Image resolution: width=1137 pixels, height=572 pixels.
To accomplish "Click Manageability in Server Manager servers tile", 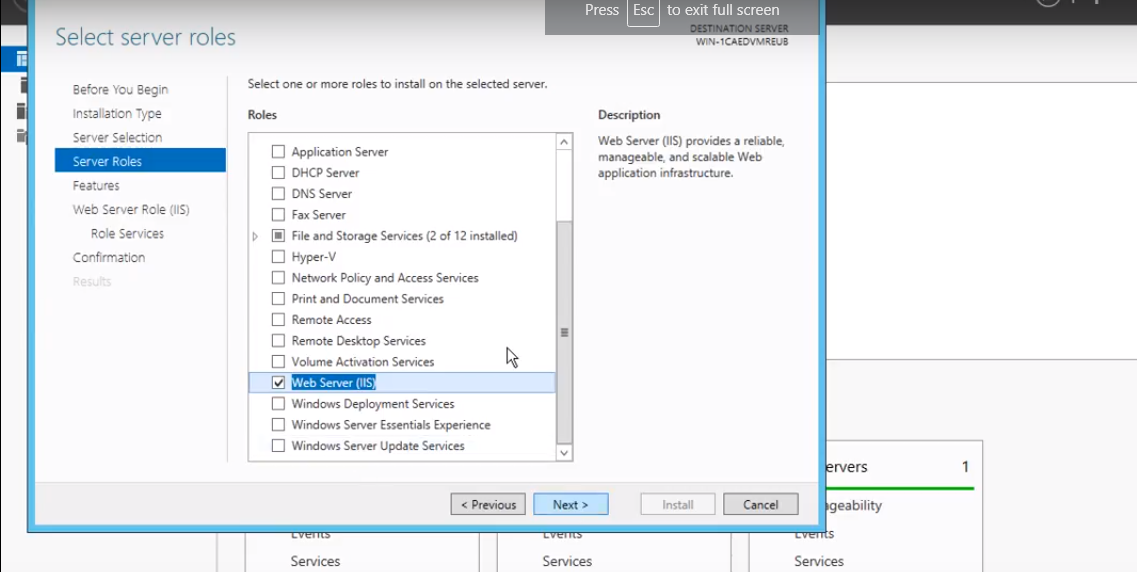I will (853, 505).
